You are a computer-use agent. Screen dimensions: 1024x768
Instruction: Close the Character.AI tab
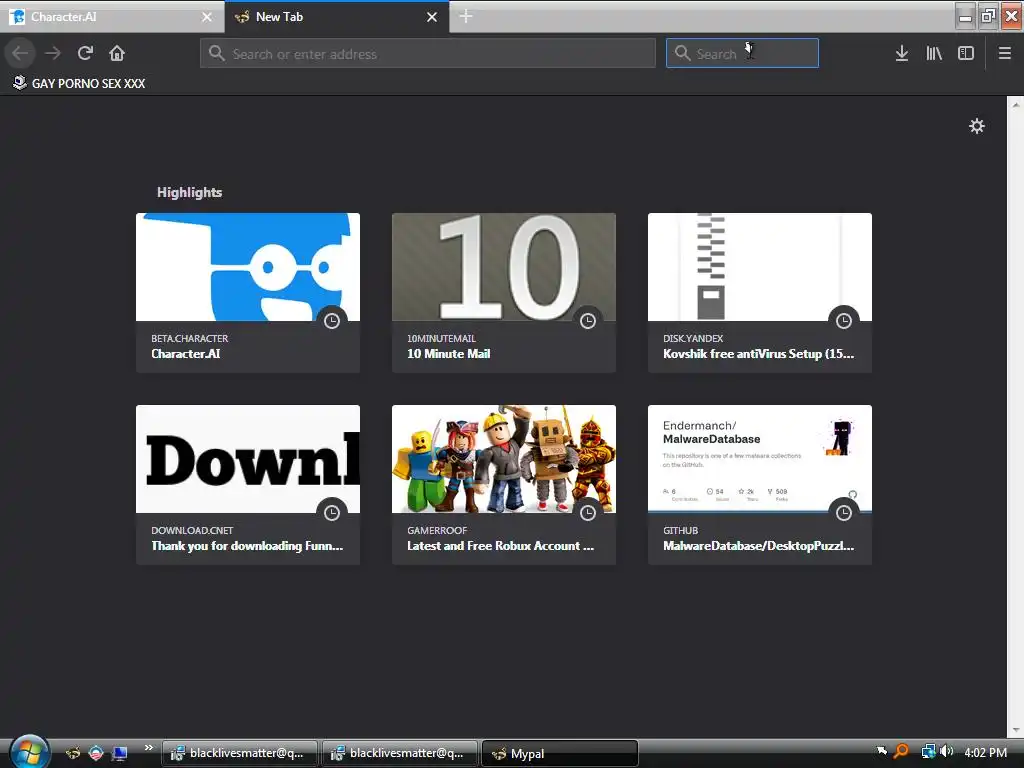(207, 17)
